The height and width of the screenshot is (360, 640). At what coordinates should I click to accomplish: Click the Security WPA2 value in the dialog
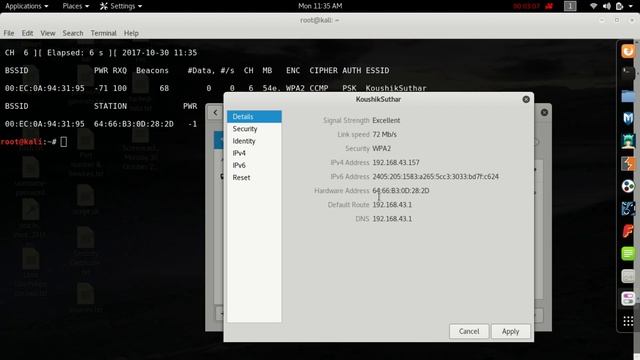click(381, 149)
